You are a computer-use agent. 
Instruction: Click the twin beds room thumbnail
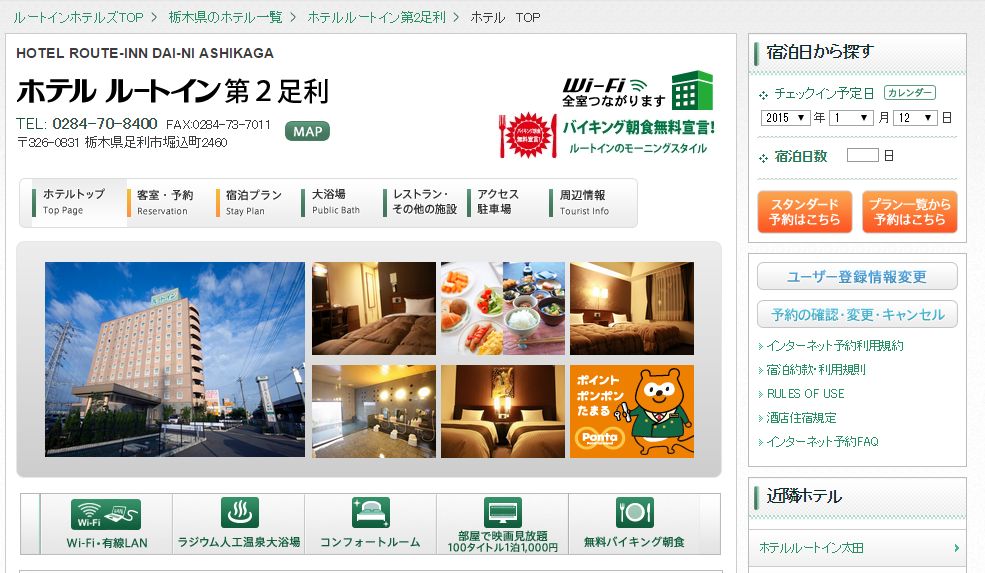[x=503, y=412]
